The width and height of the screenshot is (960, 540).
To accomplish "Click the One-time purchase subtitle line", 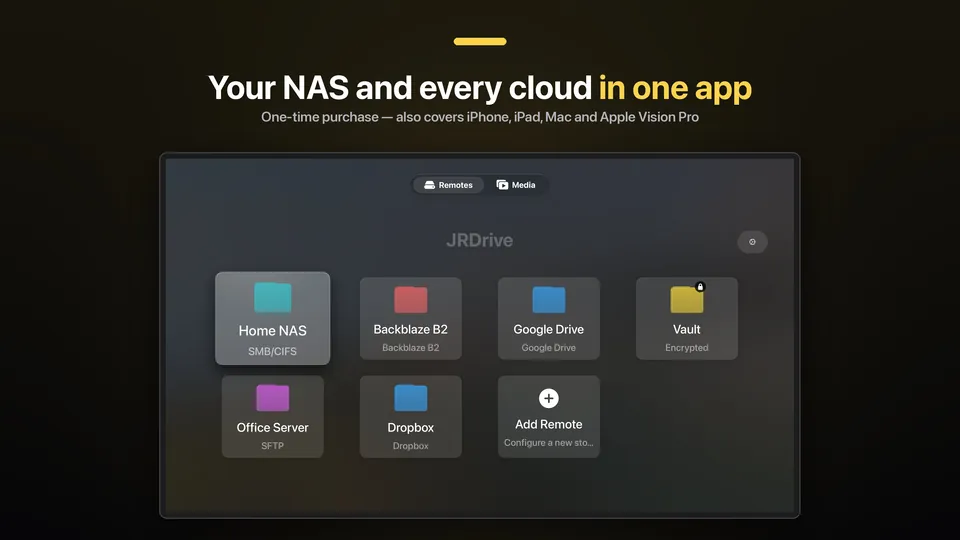I will [x=480, y=117].
